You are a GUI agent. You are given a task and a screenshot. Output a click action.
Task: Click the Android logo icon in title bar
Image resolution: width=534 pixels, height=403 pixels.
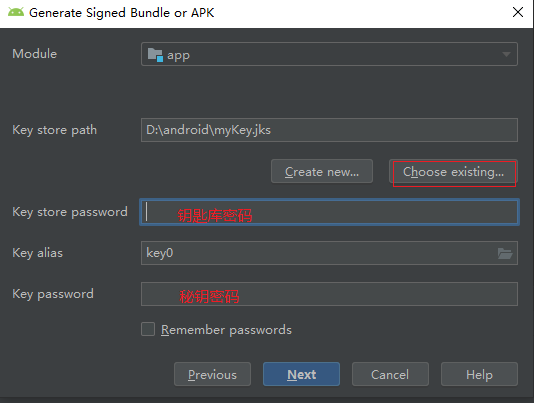16,12
